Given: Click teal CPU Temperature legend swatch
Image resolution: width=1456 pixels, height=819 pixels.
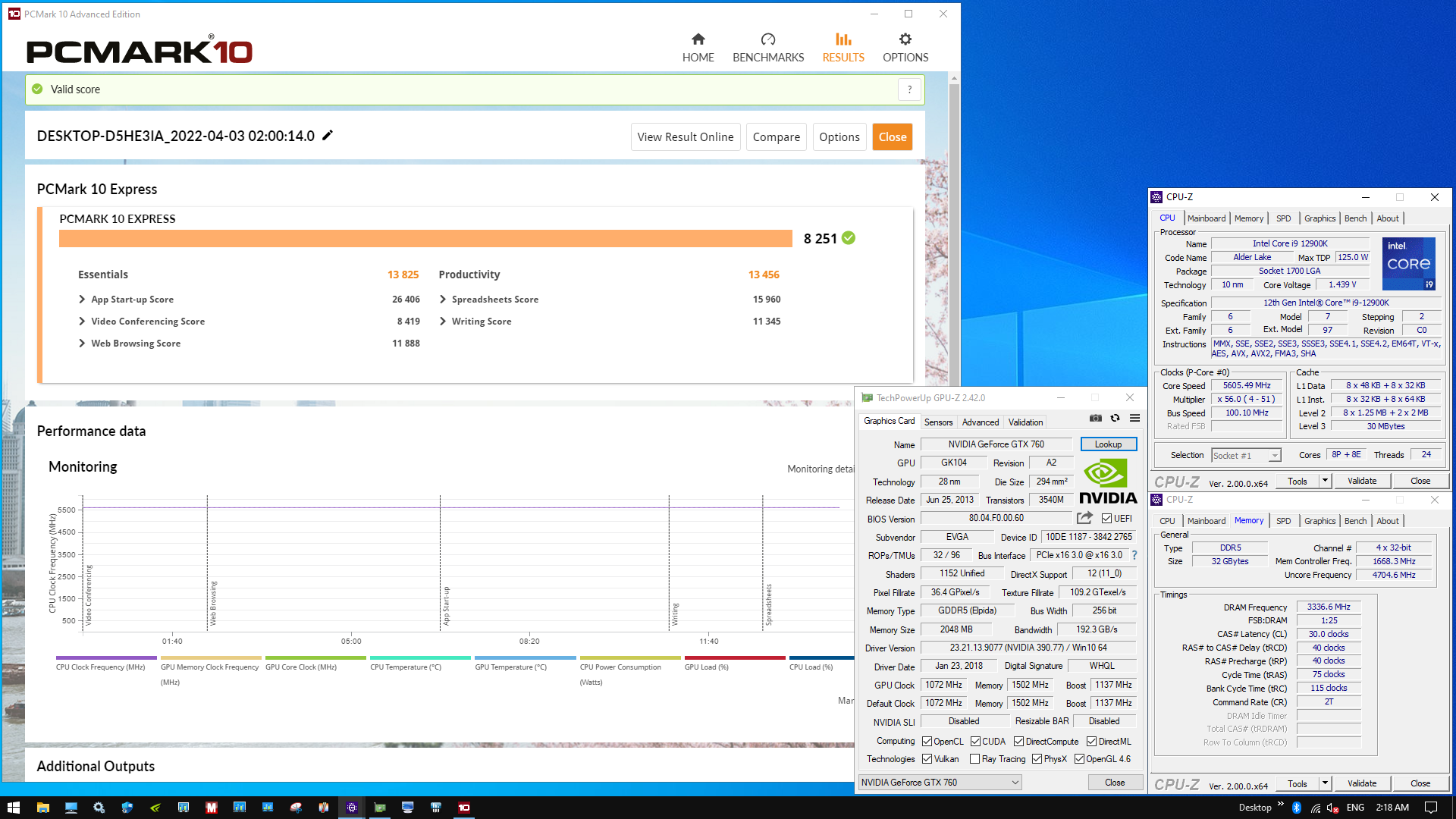Looking at the screenshot, I should (x=420, y=657).
